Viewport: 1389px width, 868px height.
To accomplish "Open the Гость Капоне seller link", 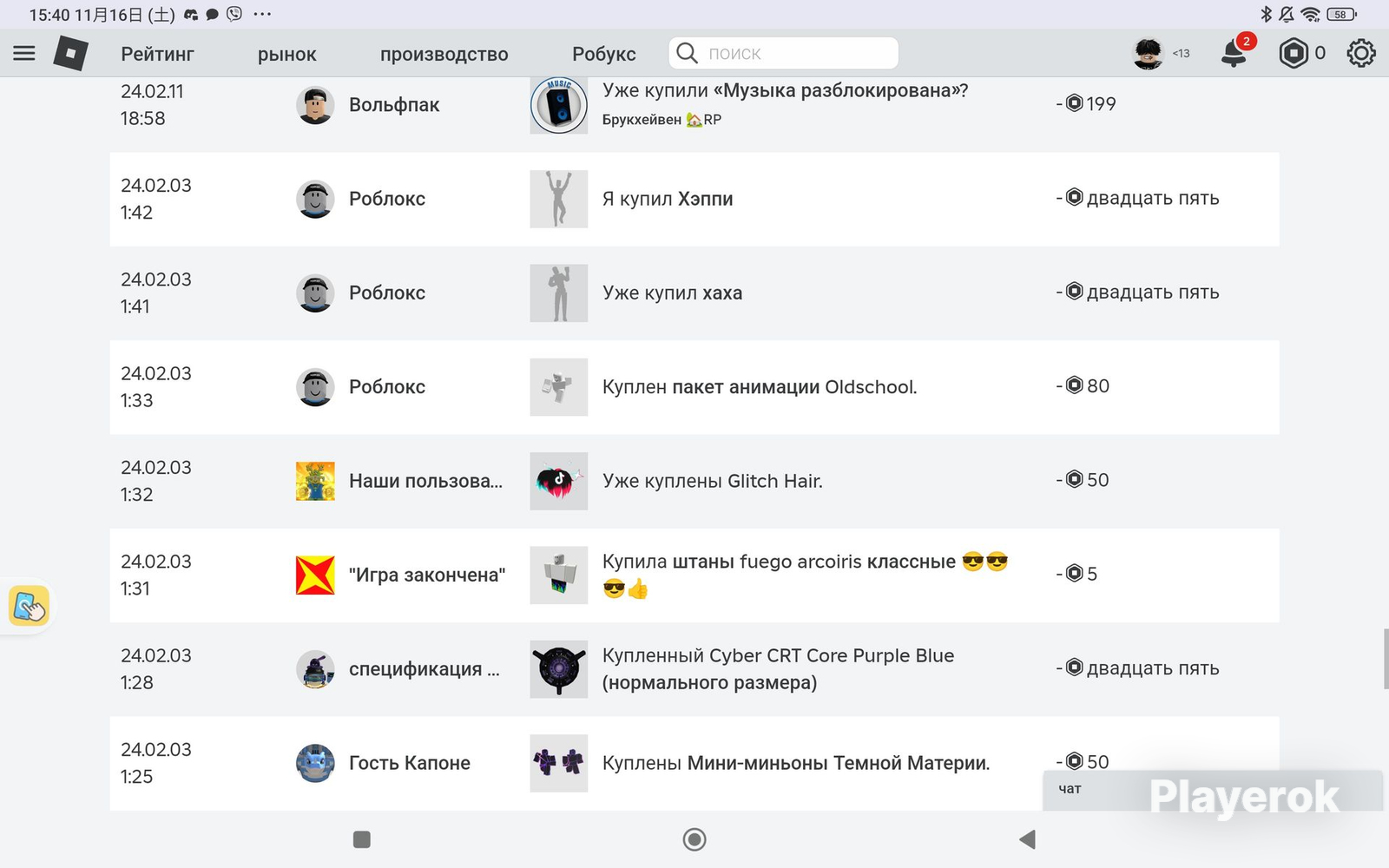I will coord(410,763).
